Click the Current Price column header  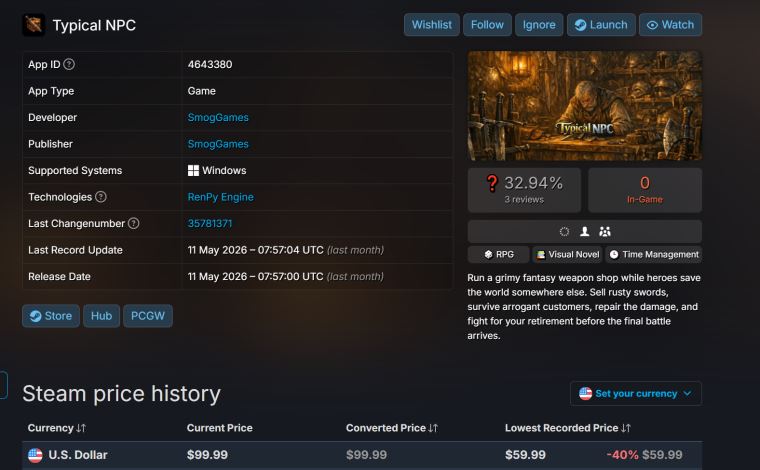pyautogui.click(x=220, y=428)
